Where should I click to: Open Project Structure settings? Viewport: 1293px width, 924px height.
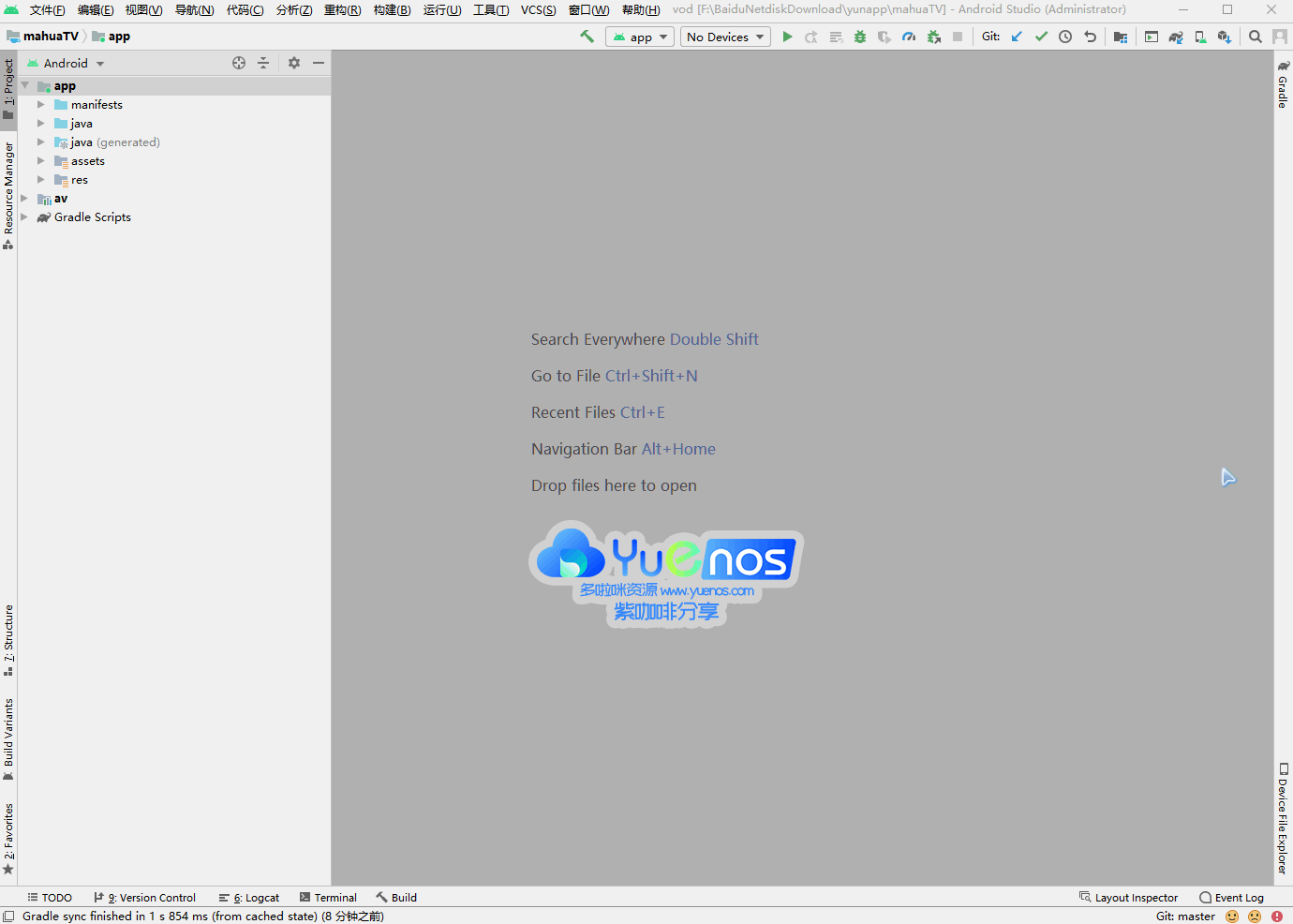1121,37
